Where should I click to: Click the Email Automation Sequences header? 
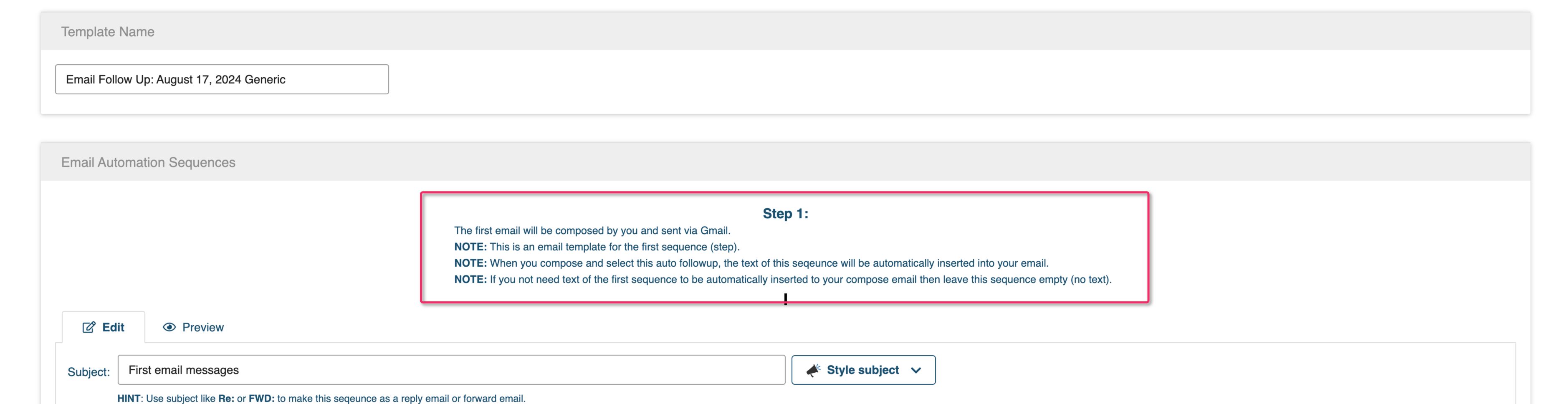coord(785,162)
